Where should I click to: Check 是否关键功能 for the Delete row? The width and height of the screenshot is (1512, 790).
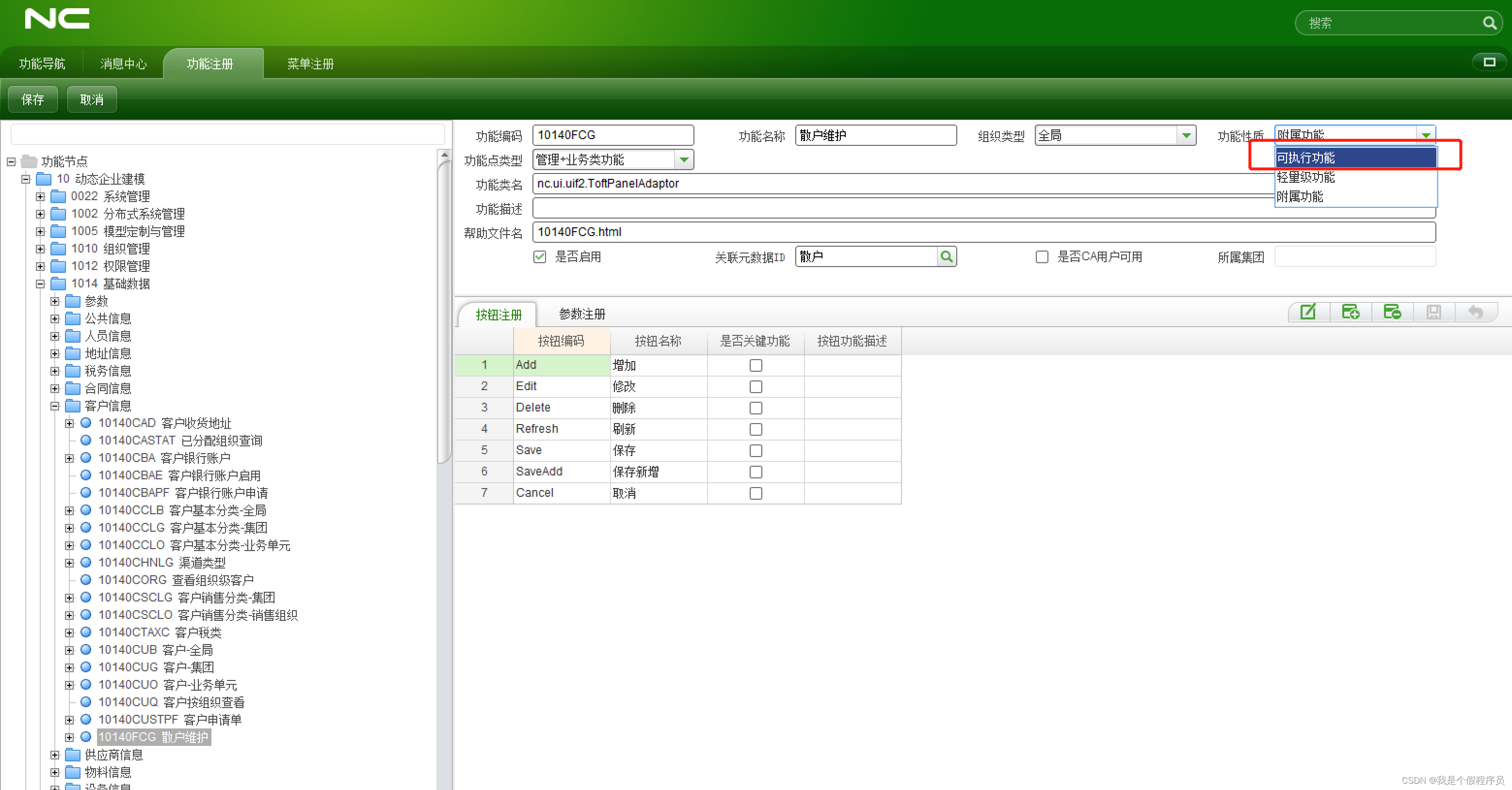click(x=756, y=408)
